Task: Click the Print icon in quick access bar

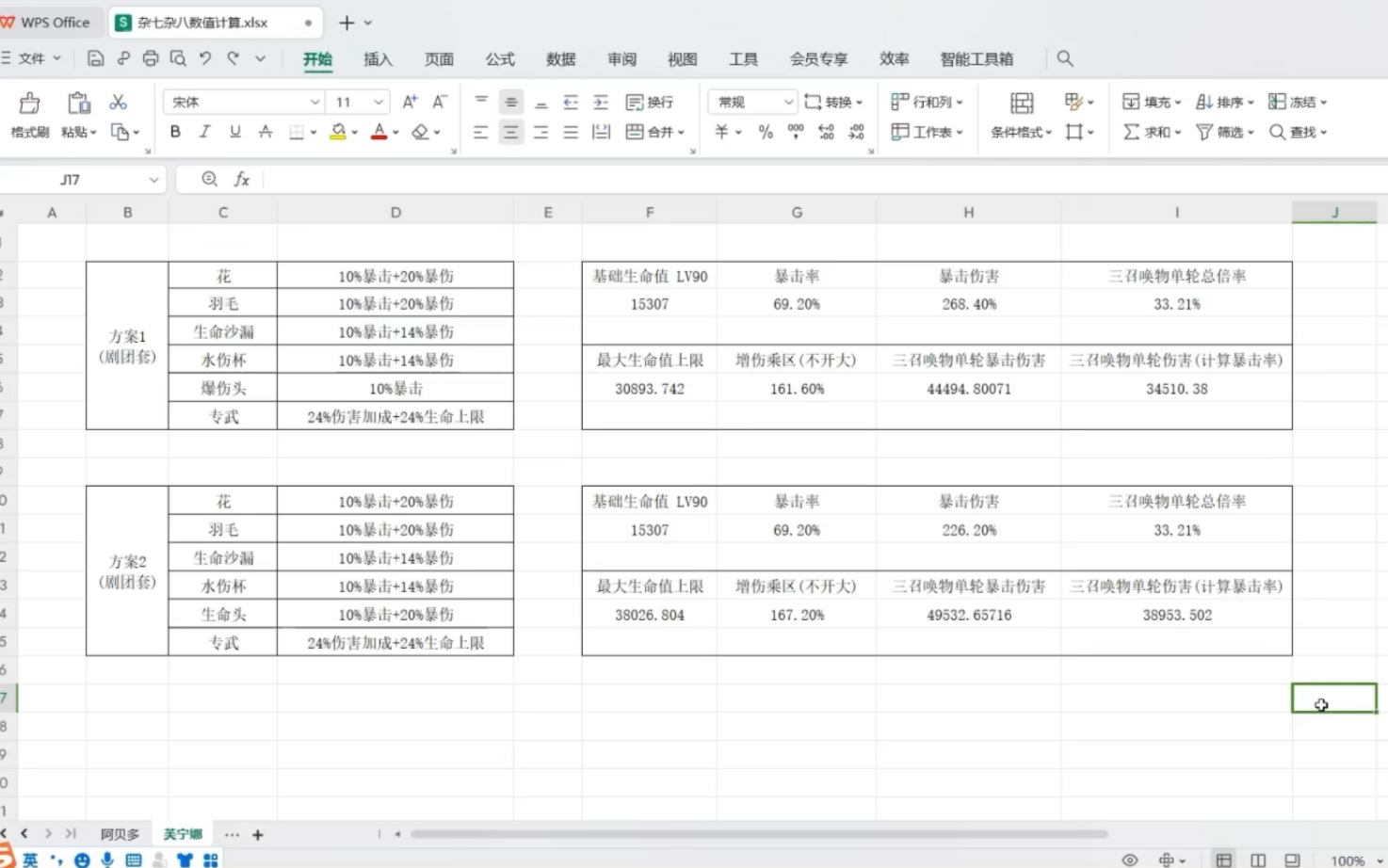Action: tap(151, 58)
